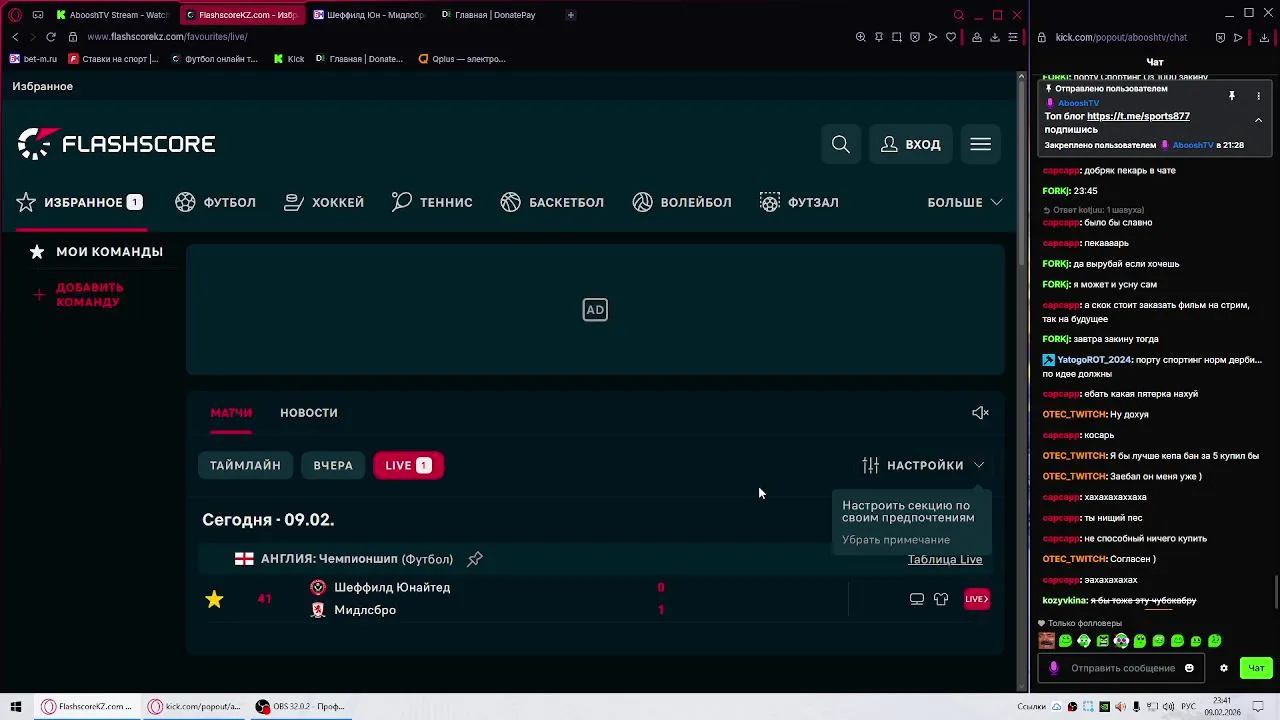Open the pinned message three-dot menu
This screenshot has height=720, width=1280.
1258,96
